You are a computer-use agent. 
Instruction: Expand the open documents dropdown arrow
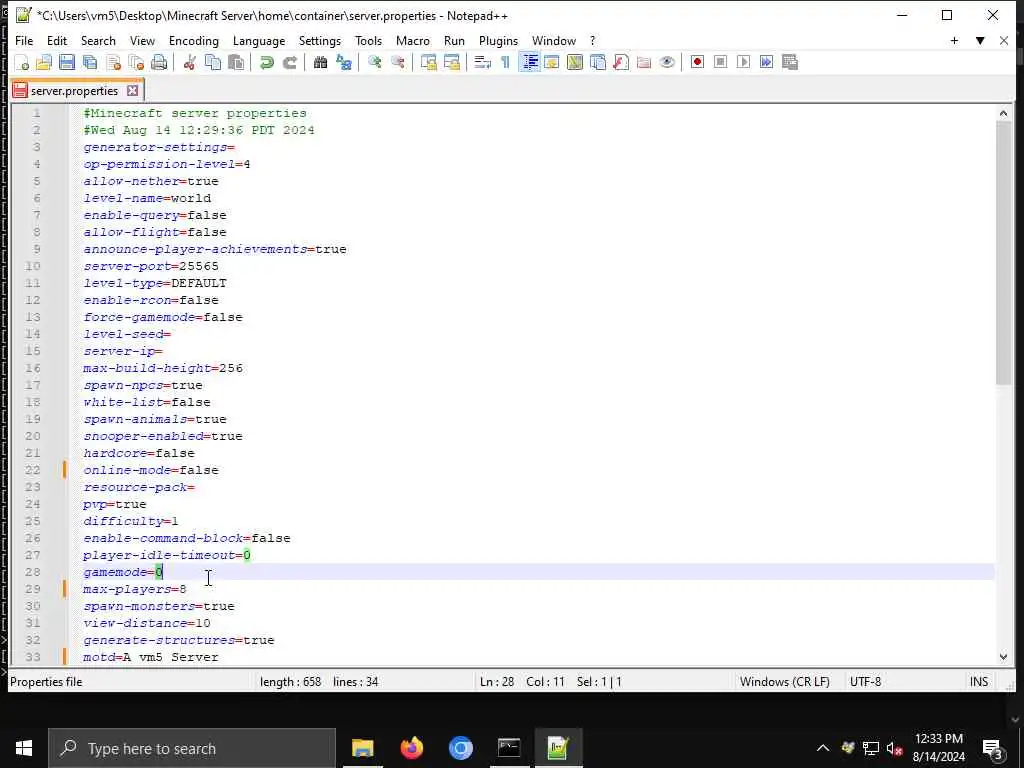[x=980, y=40]
